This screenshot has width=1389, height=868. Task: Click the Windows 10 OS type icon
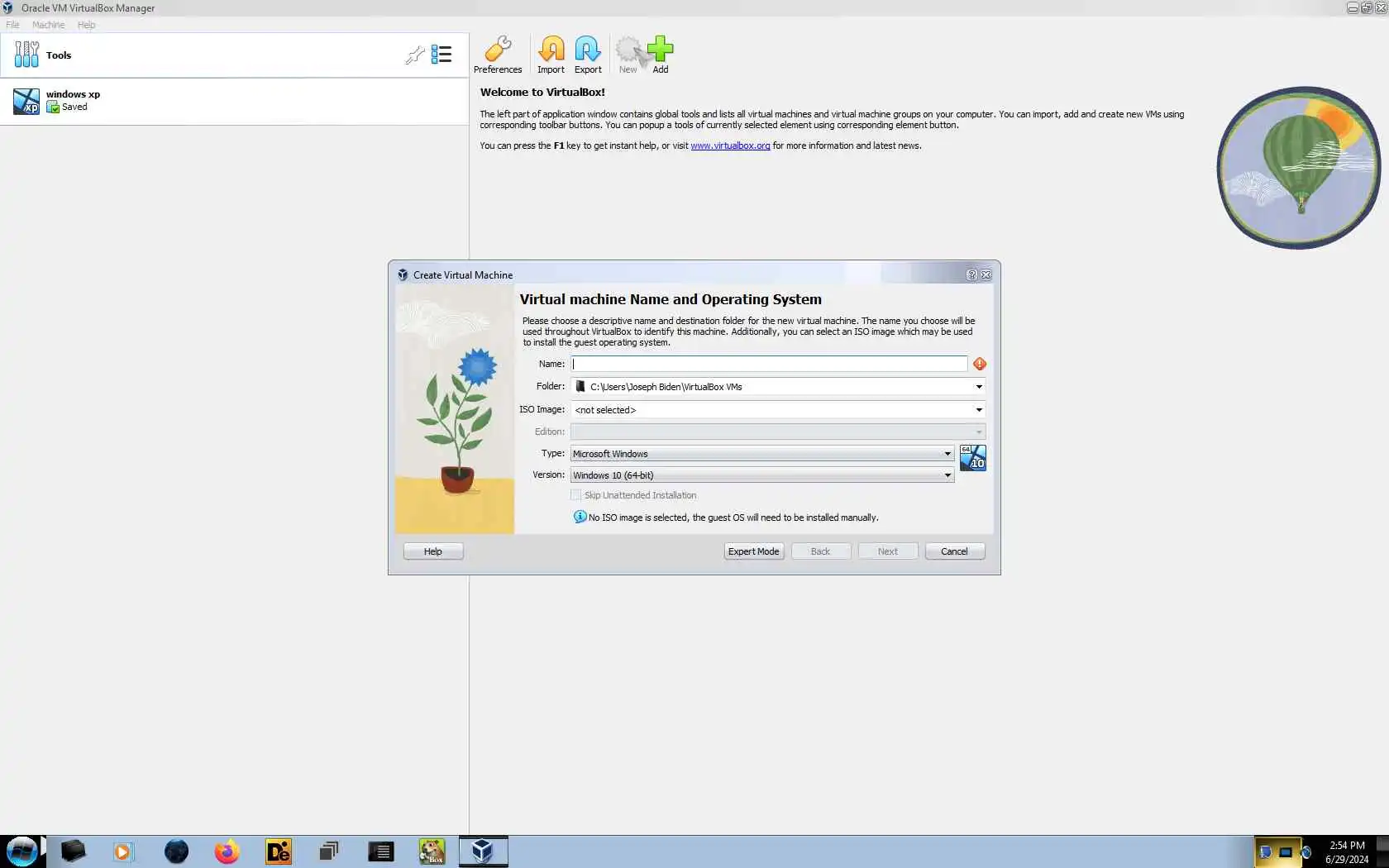point(973,458)
